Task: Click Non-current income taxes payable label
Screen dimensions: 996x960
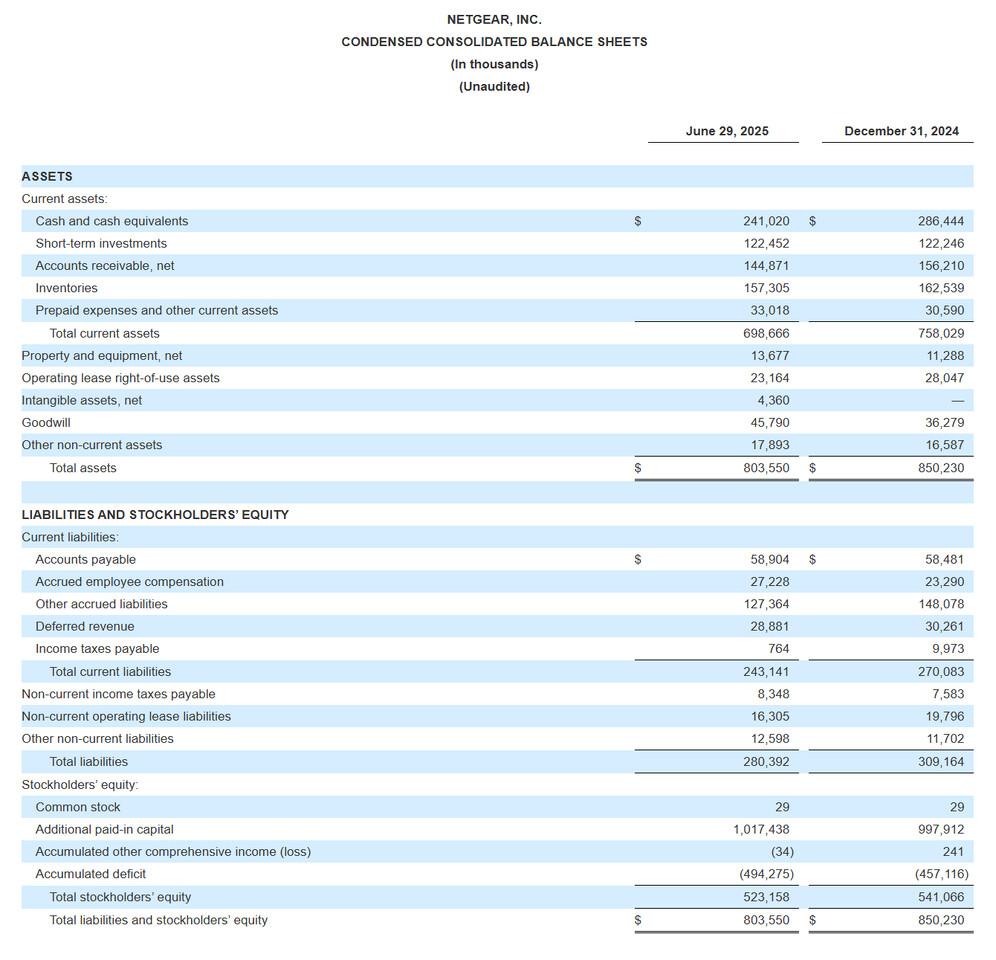Action: [118, 694]
